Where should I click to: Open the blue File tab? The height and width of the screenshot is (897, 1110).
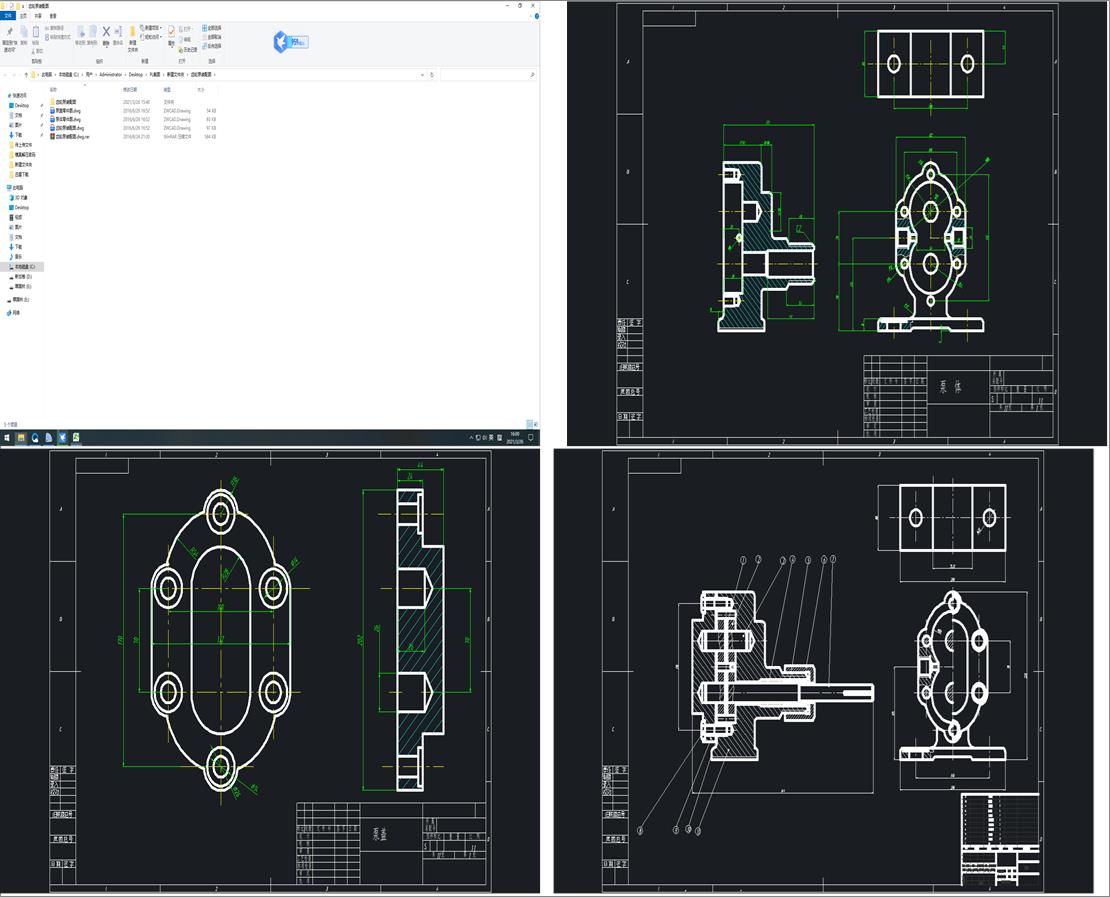(8, 16)
